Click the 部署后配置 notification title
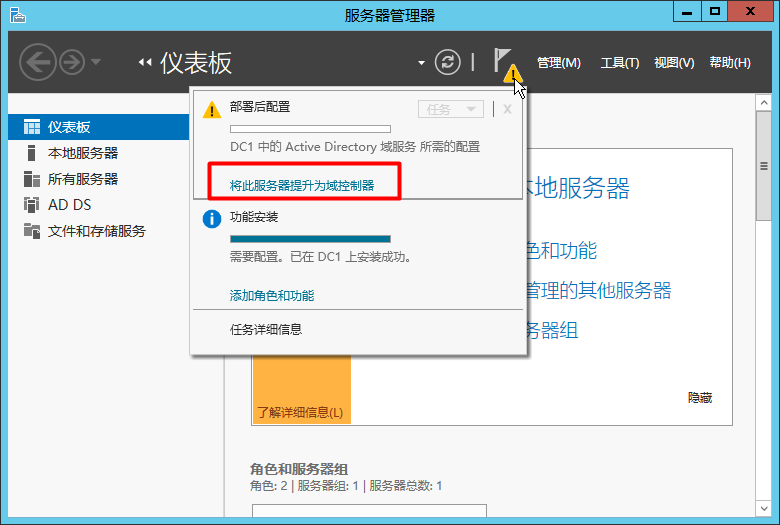 coord(260,106)
